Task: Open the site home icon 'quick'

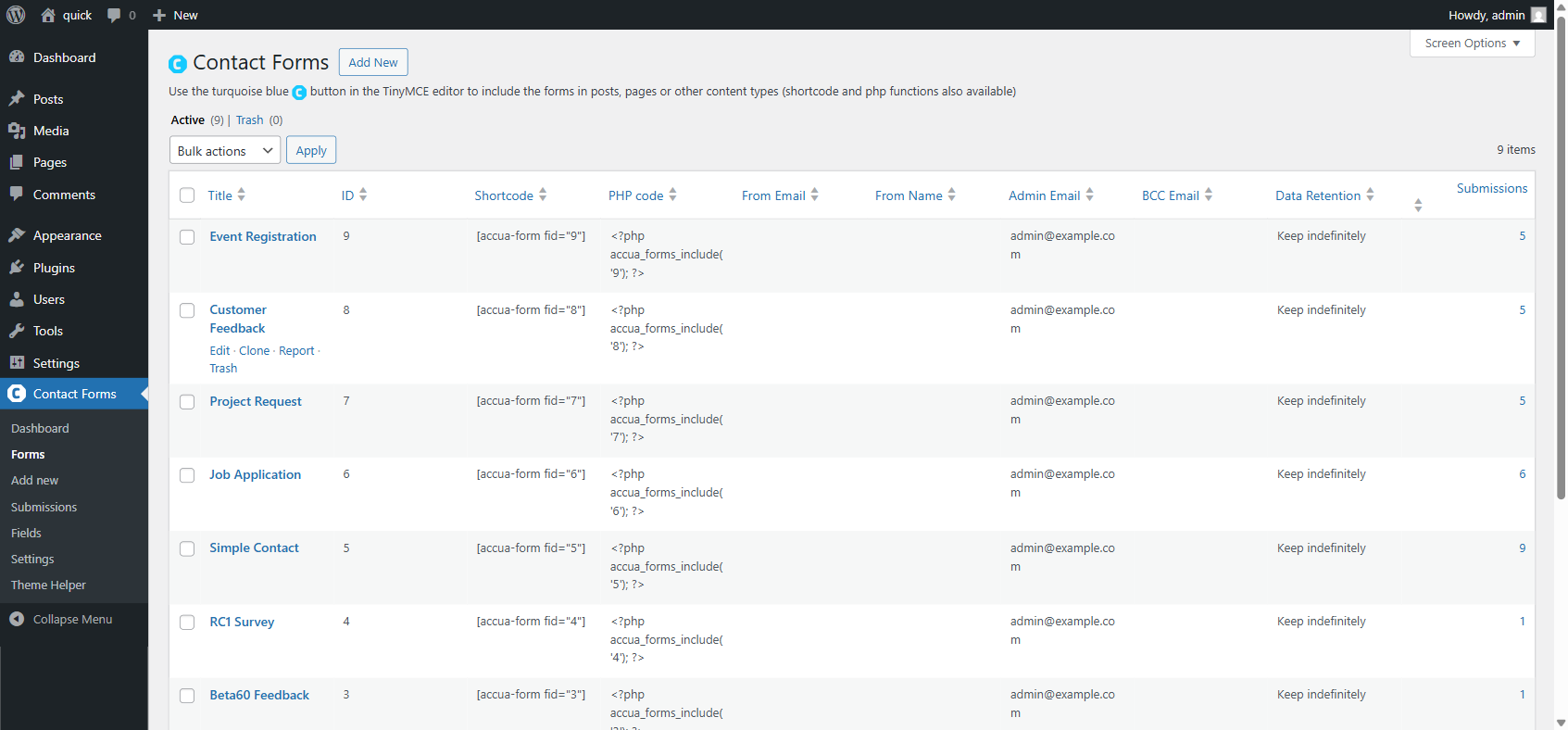Action: (x=48, y=15)
